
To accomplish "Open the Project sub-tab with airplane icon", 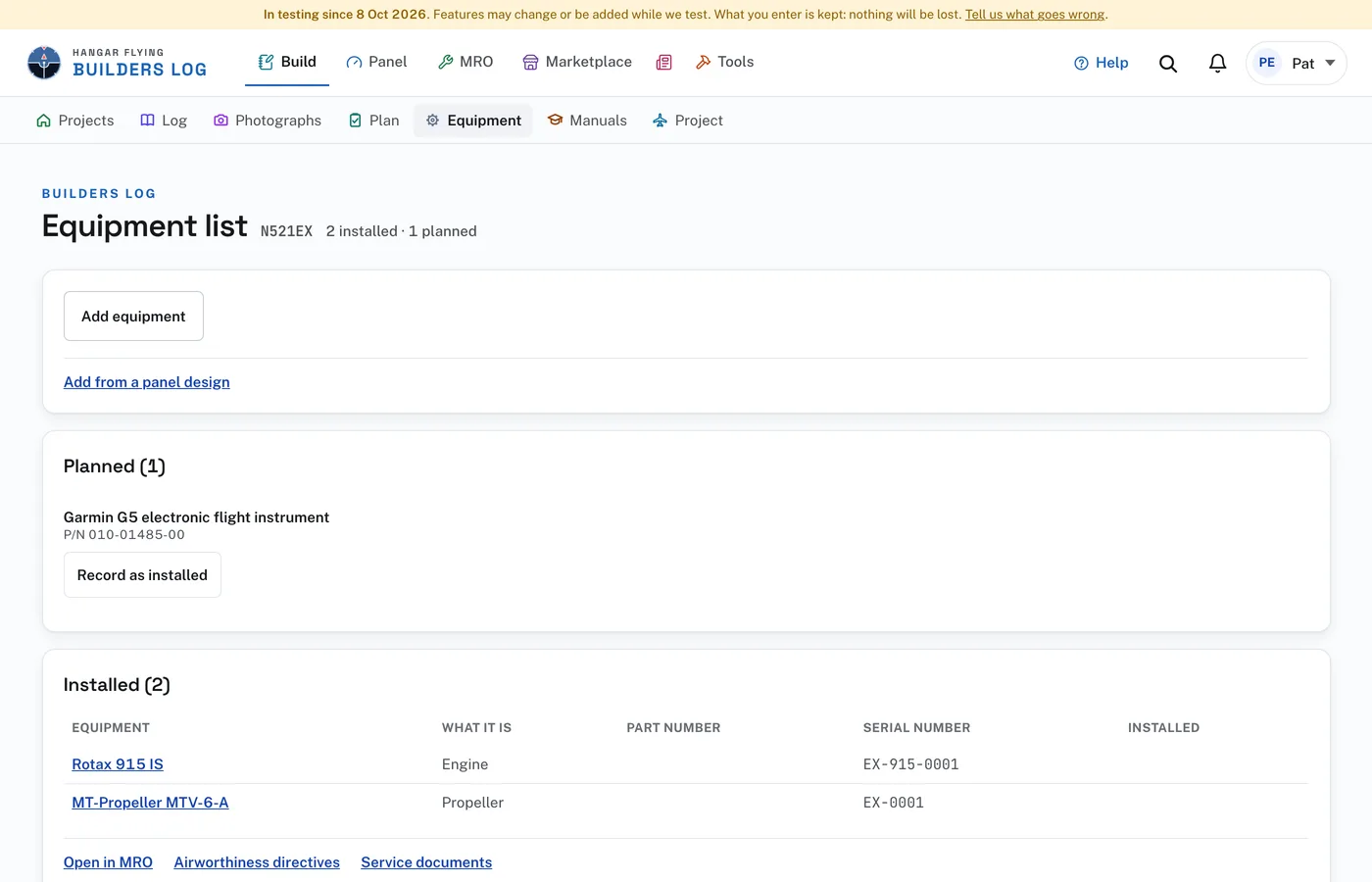I will (x=688, y=121).
